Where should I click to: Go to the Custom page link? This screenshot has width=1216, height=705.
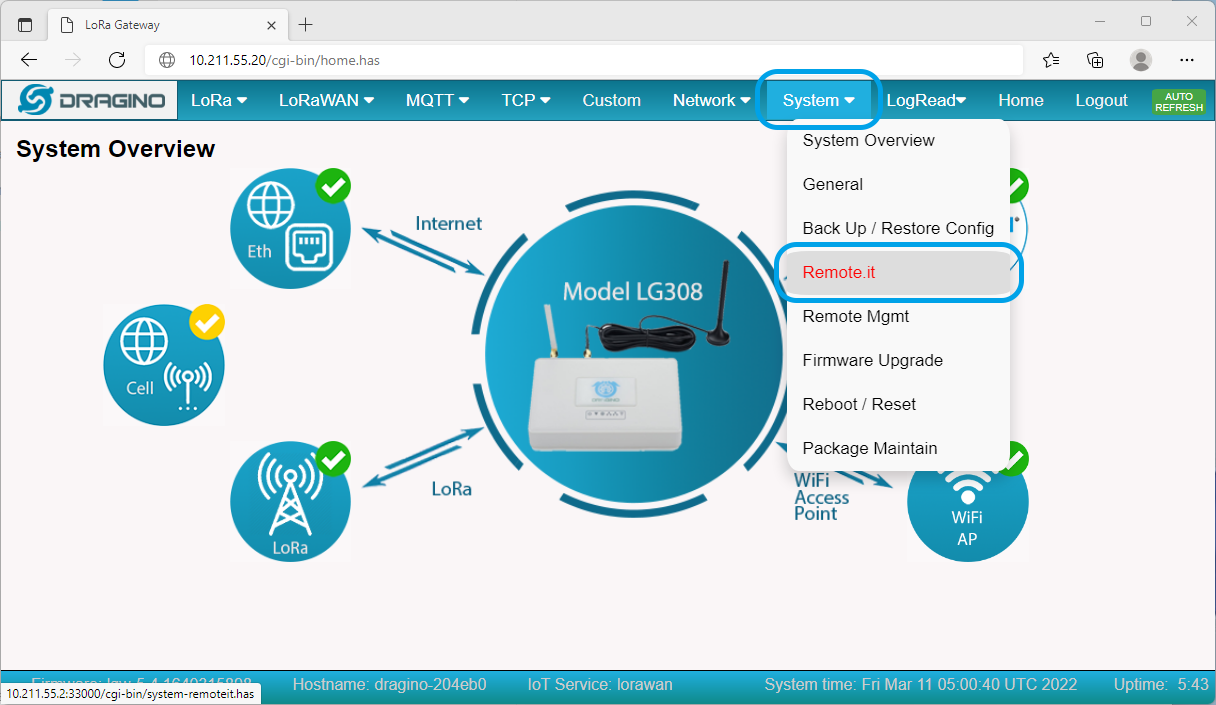(x=611, y=100)
